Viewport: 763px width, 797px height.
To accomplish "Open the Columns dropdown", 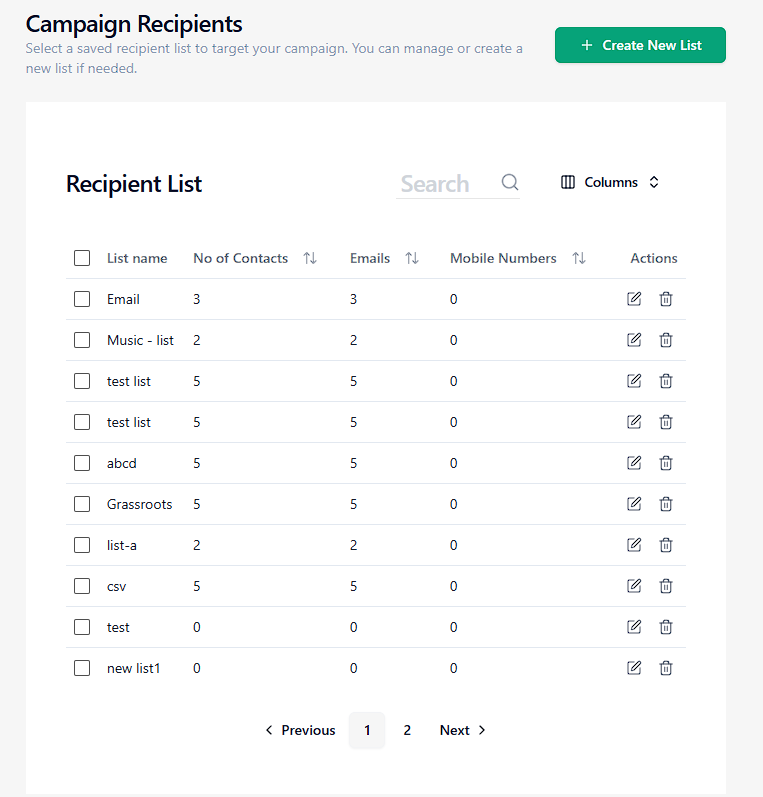I will tap(610, 182).
